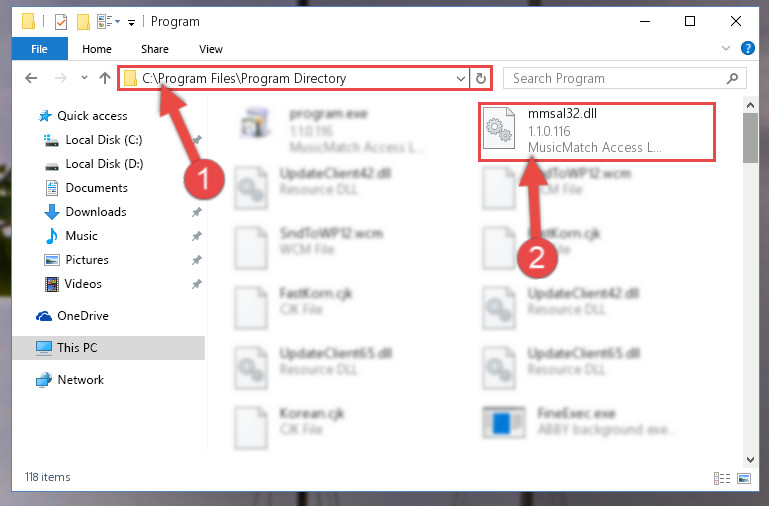Click the search magnifier icon

coord(732,78)
